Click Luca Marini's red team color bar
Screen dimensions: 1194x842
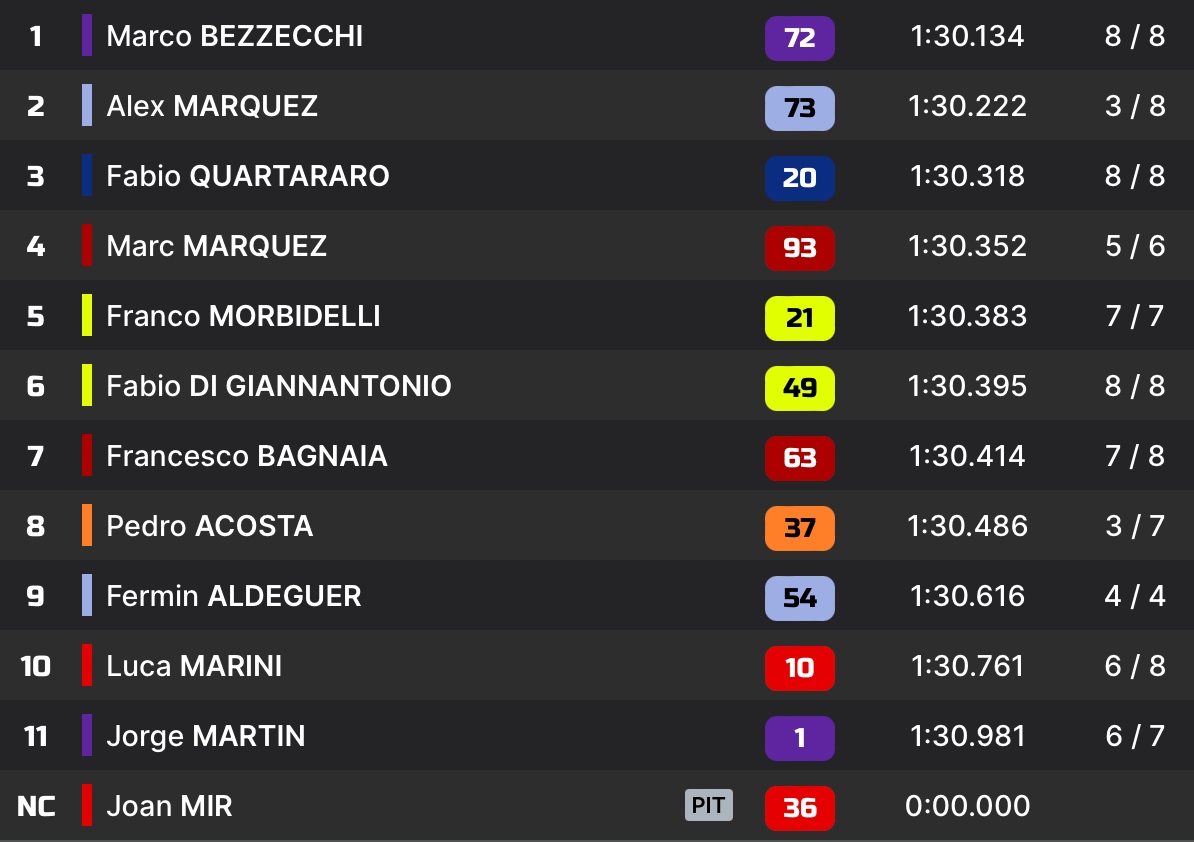pyautogui.click(x=87, y=666)
